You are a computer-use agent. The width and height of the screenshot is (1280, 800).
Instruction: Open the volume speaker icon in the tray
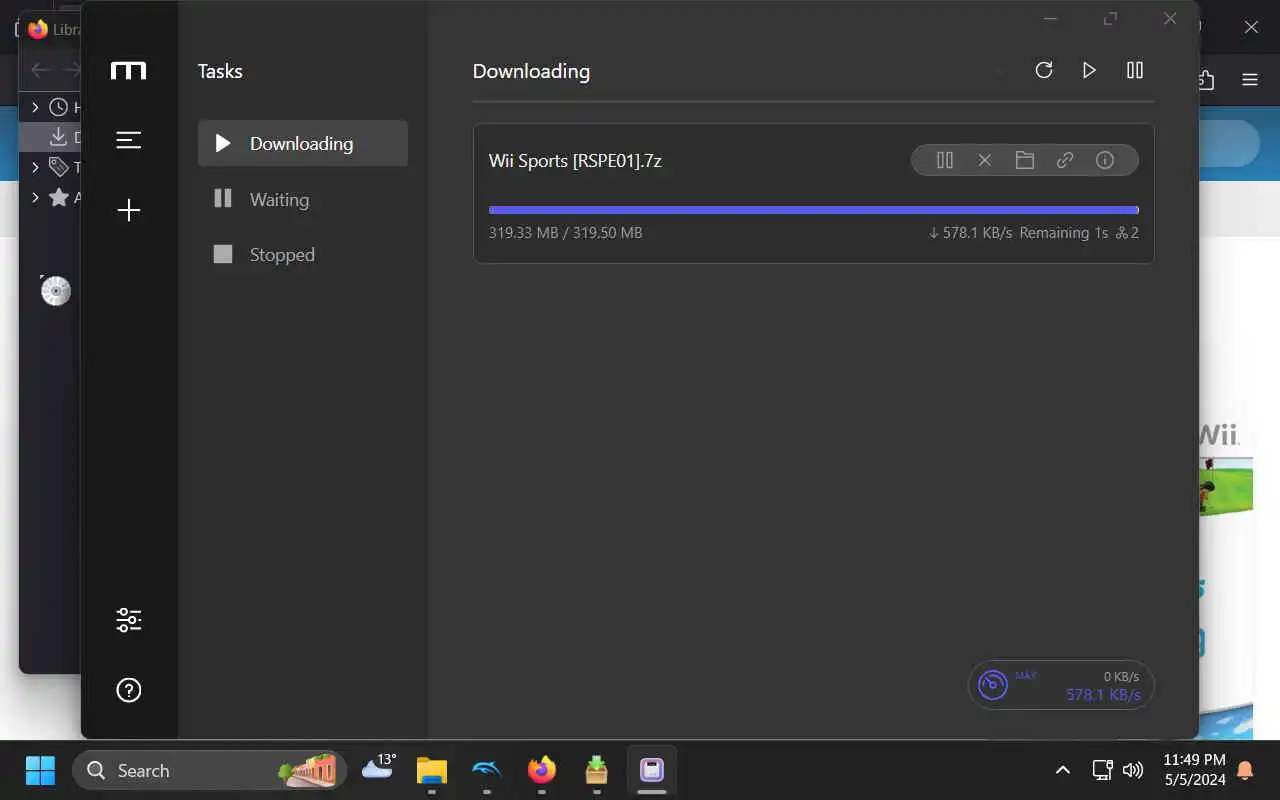1132,770
